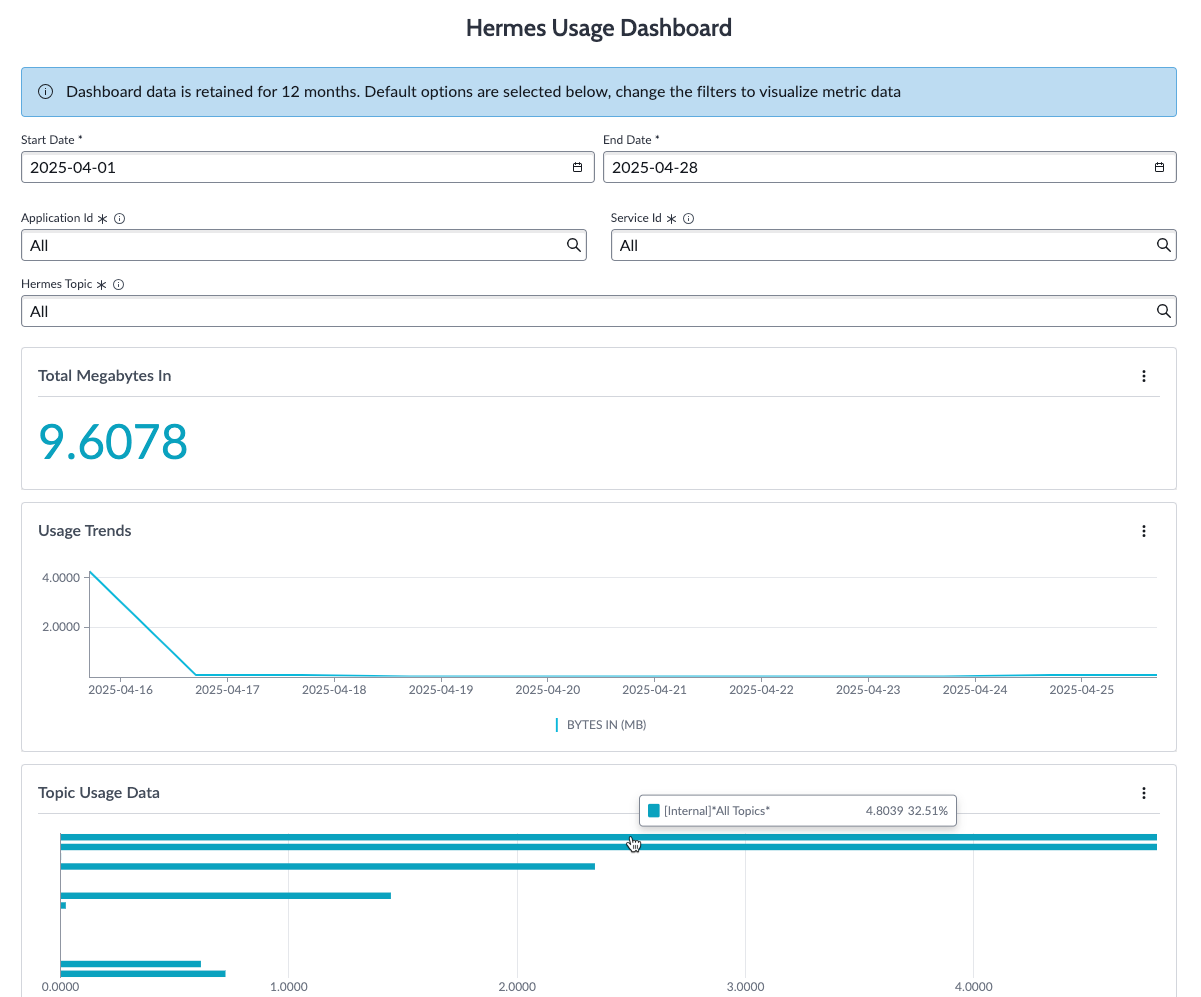Click the 3.0000 x-axis label in Topic Usage Data
This screenshot has height=997, width=1201.
point(745,987)
